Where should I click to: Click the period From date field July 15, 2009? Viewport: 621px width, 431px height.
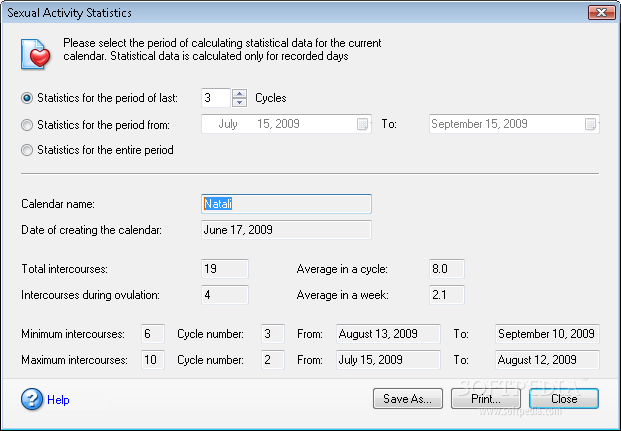(286, 124)
